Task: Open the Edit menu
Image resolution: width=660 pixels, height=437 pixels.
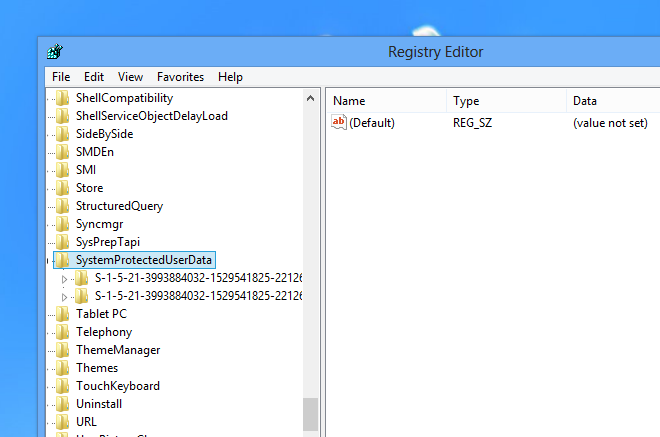Action: 94,77
